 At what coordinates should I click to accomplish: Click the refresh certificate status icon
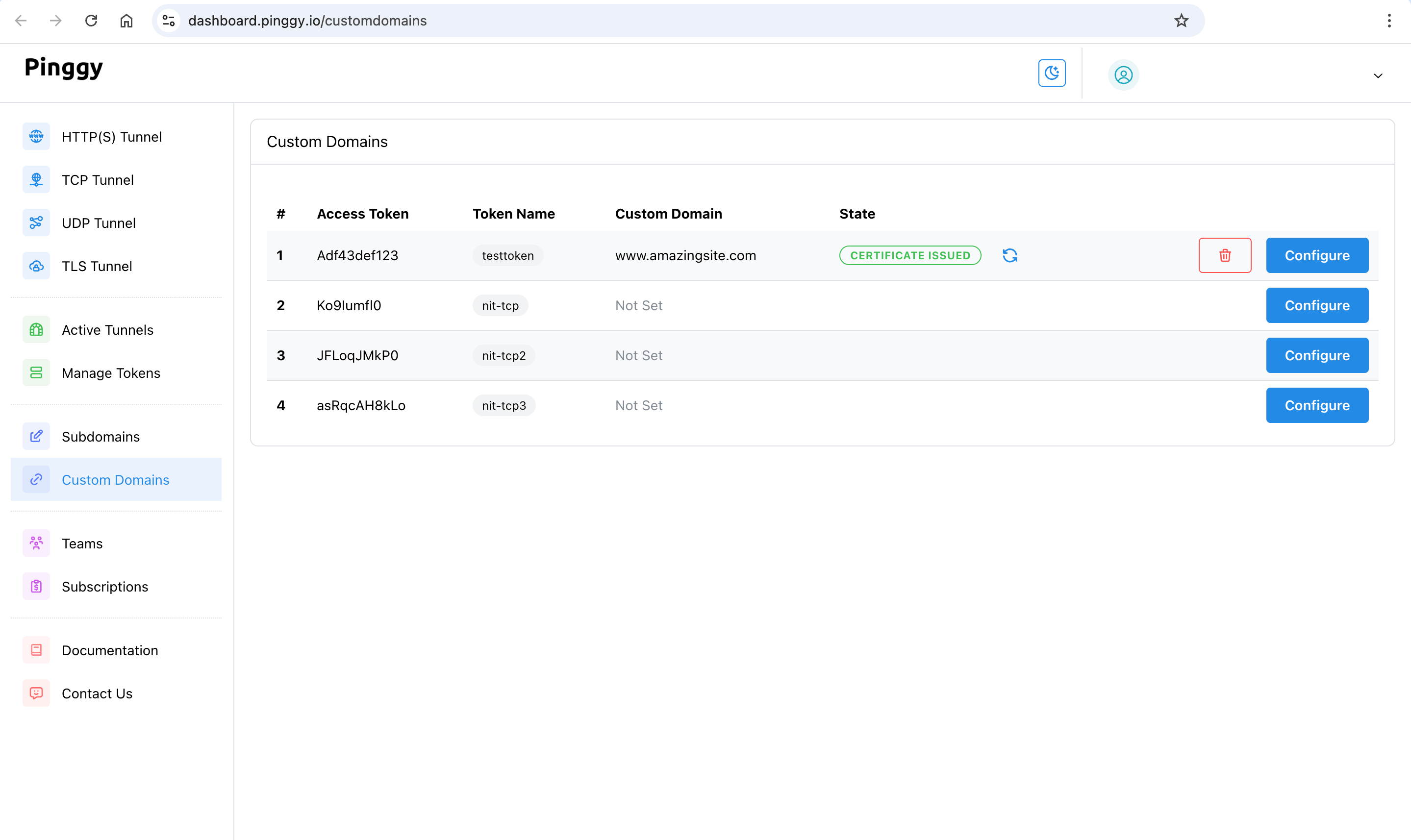point(1010,255)
